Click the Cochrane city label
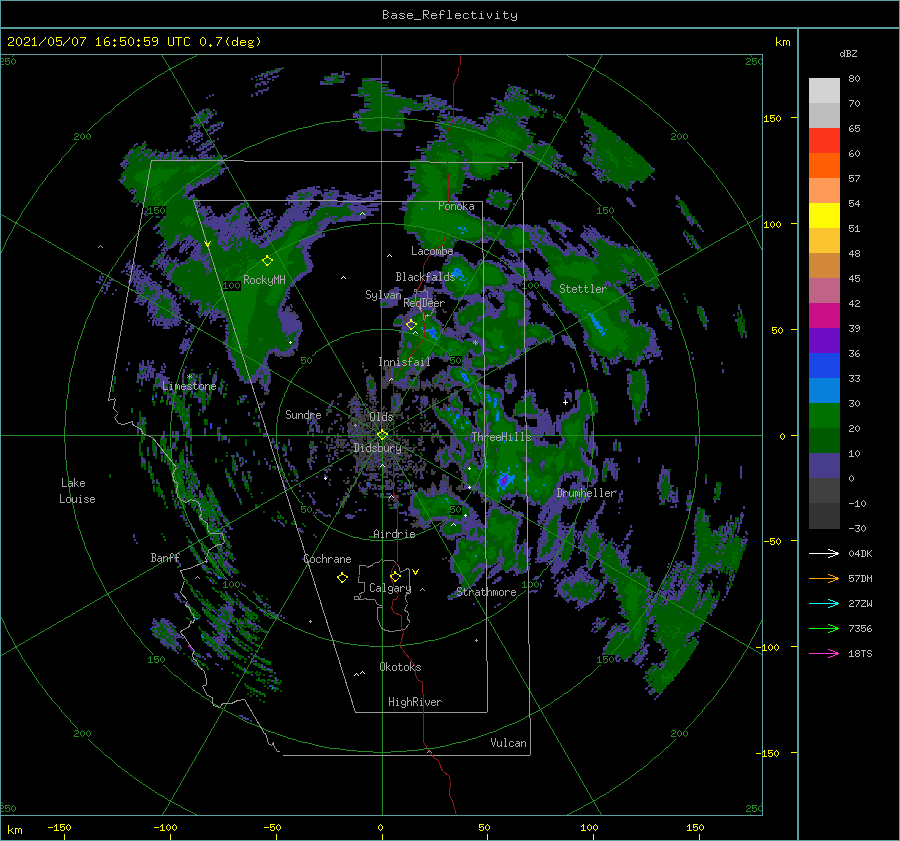Image resolution: width=900 pixels, height=841 pixels. tap(327, 559)
